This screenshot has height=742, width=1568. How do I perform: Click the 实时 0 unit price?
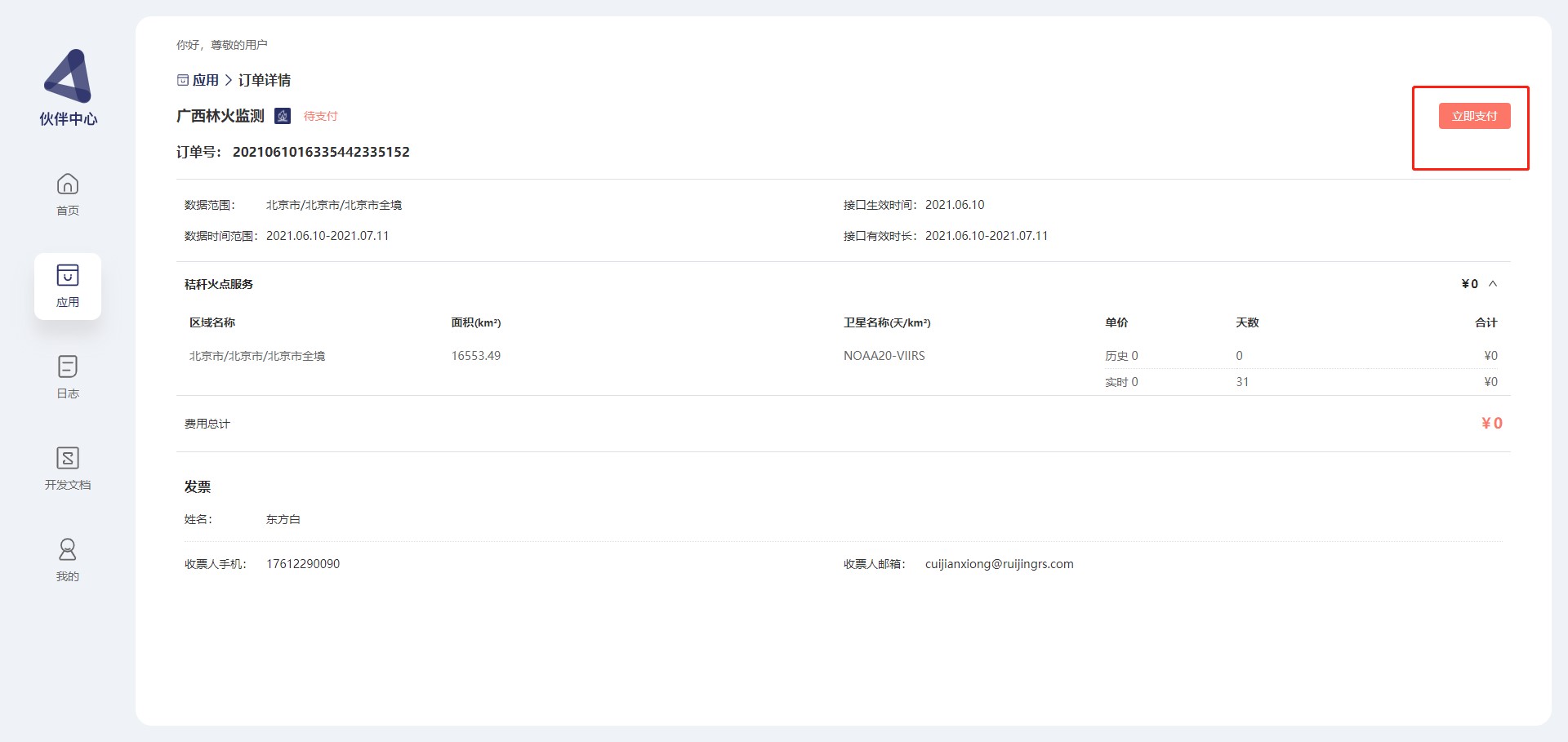tap(1121, 382)
